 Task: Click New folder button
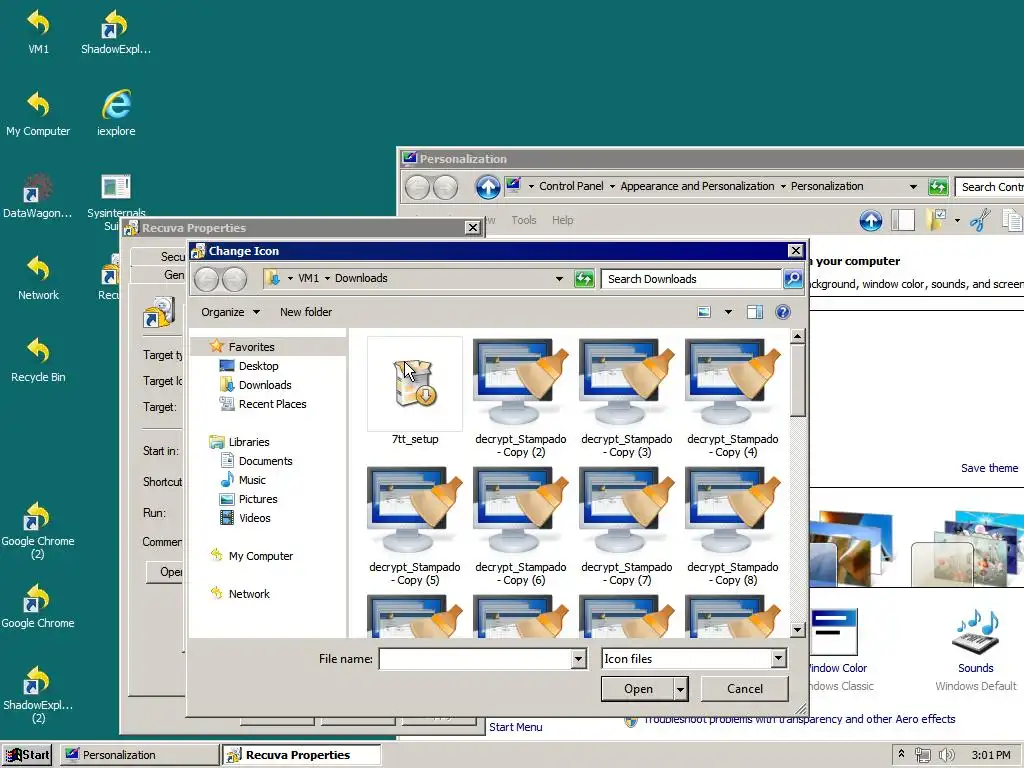pos(306,312)
